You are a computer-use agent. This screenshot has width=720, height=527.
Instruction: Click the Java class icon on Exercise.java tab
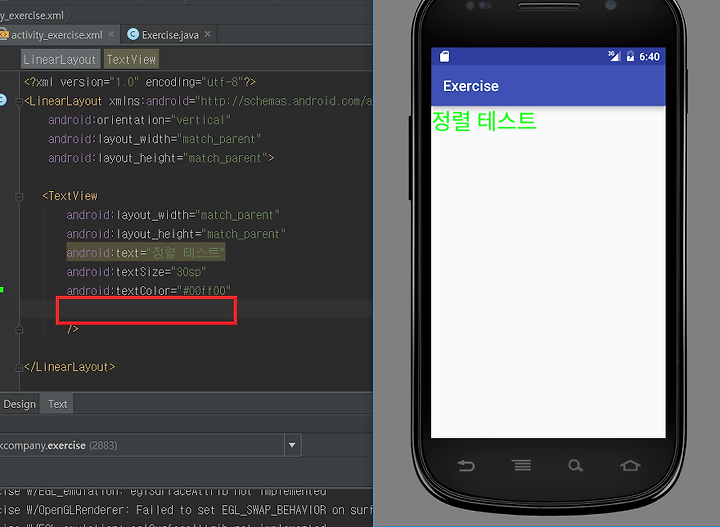133,34
